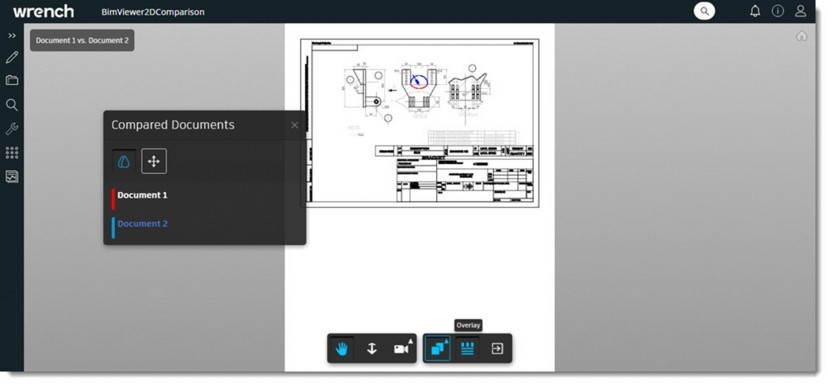Close the Compared Documents panel
The image size is (828, 384).
click(x=295, y=125)
